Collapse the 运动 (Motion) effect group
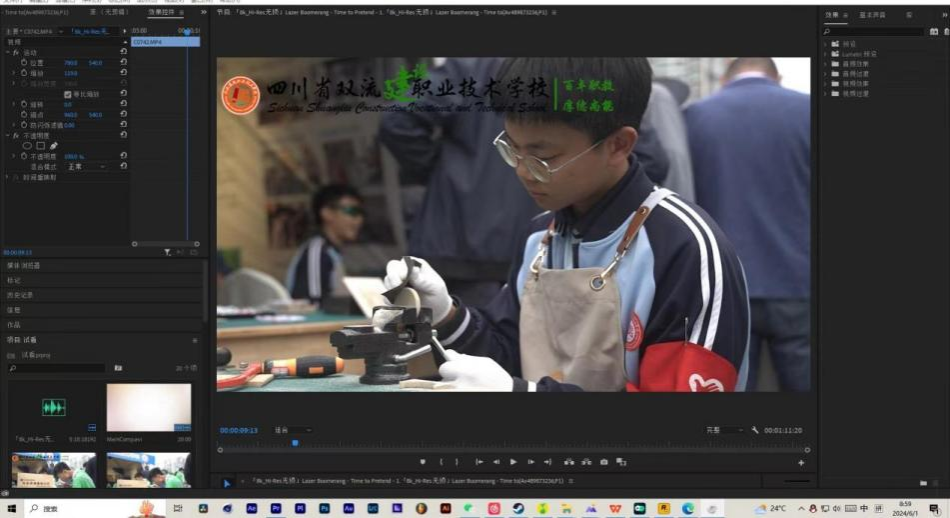 (x=7, y=52)
